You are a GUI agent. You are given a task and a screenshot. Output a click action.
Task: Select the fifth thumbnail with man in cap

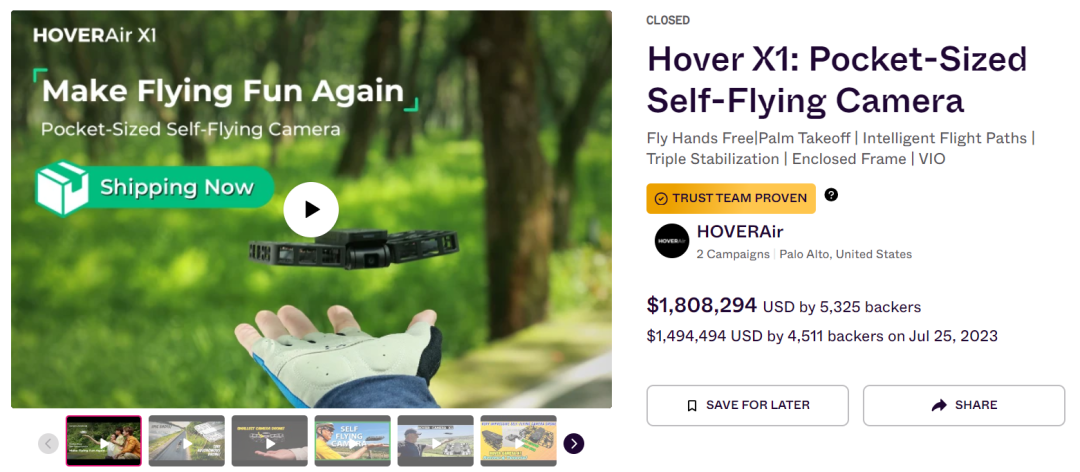click(x=435, y=441)
